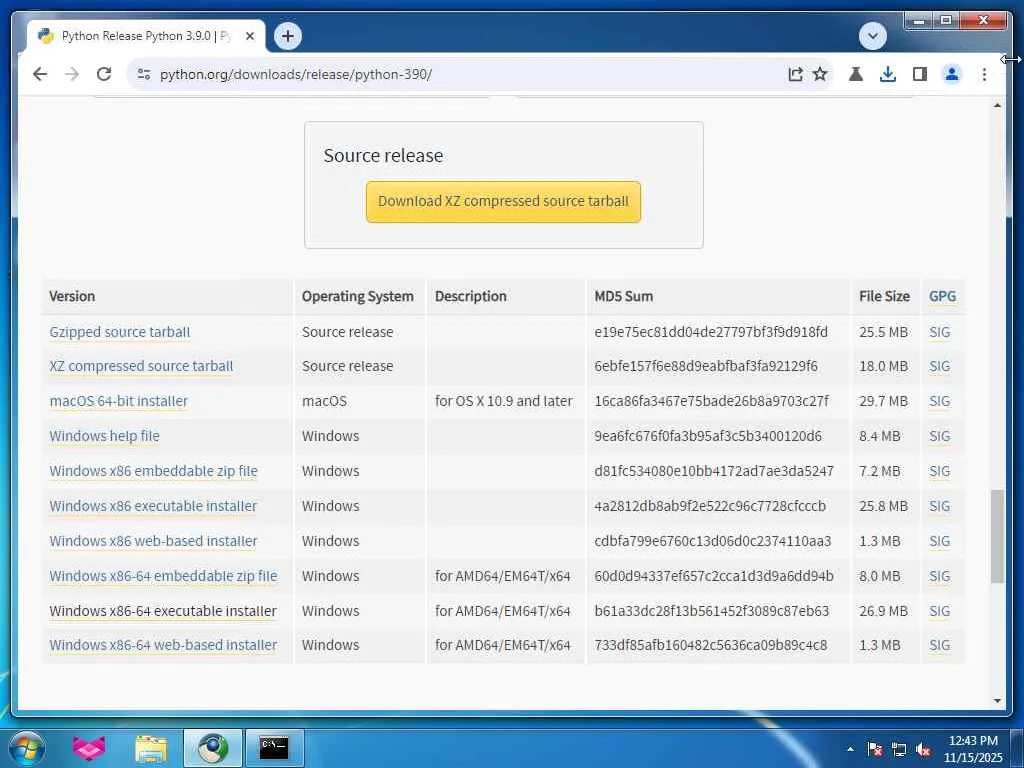
Task: Open SIG for x86-64 executable installer
Action: click(939, 611)
